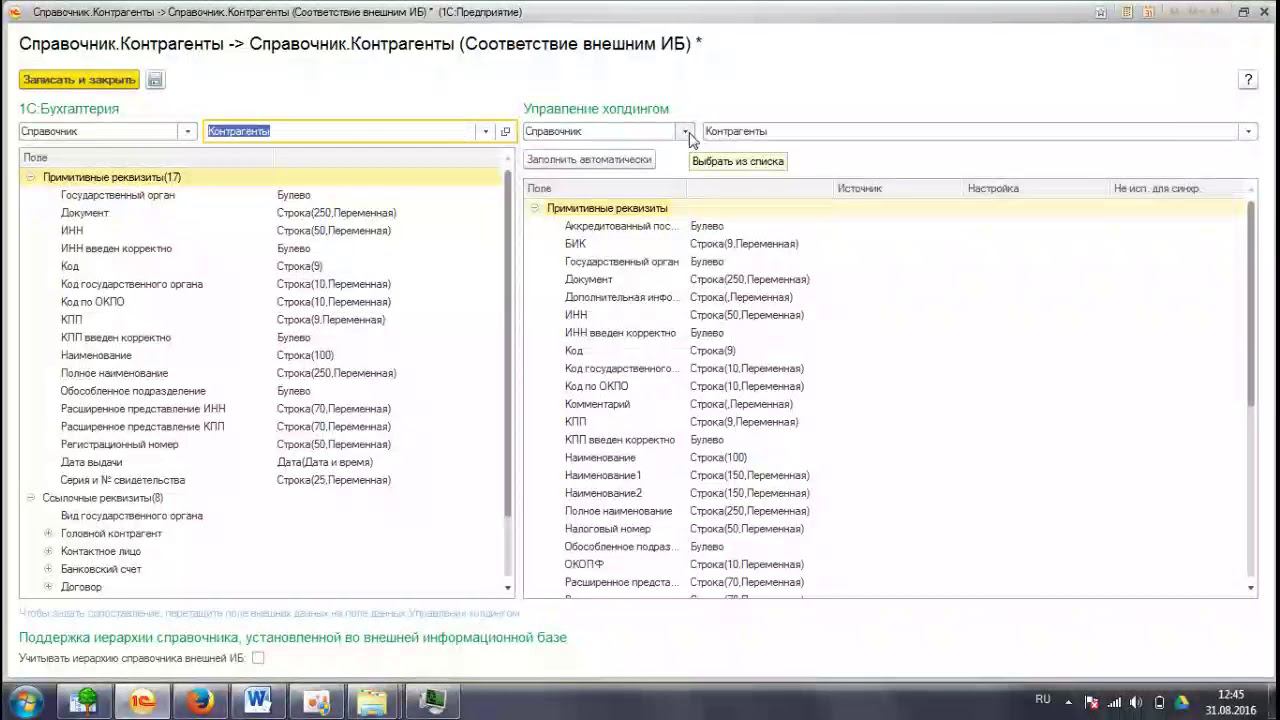Select right row Наименование2
The height and width of the screenshot is (720, 1280).
pyautogui.click(x=885, y=493)
